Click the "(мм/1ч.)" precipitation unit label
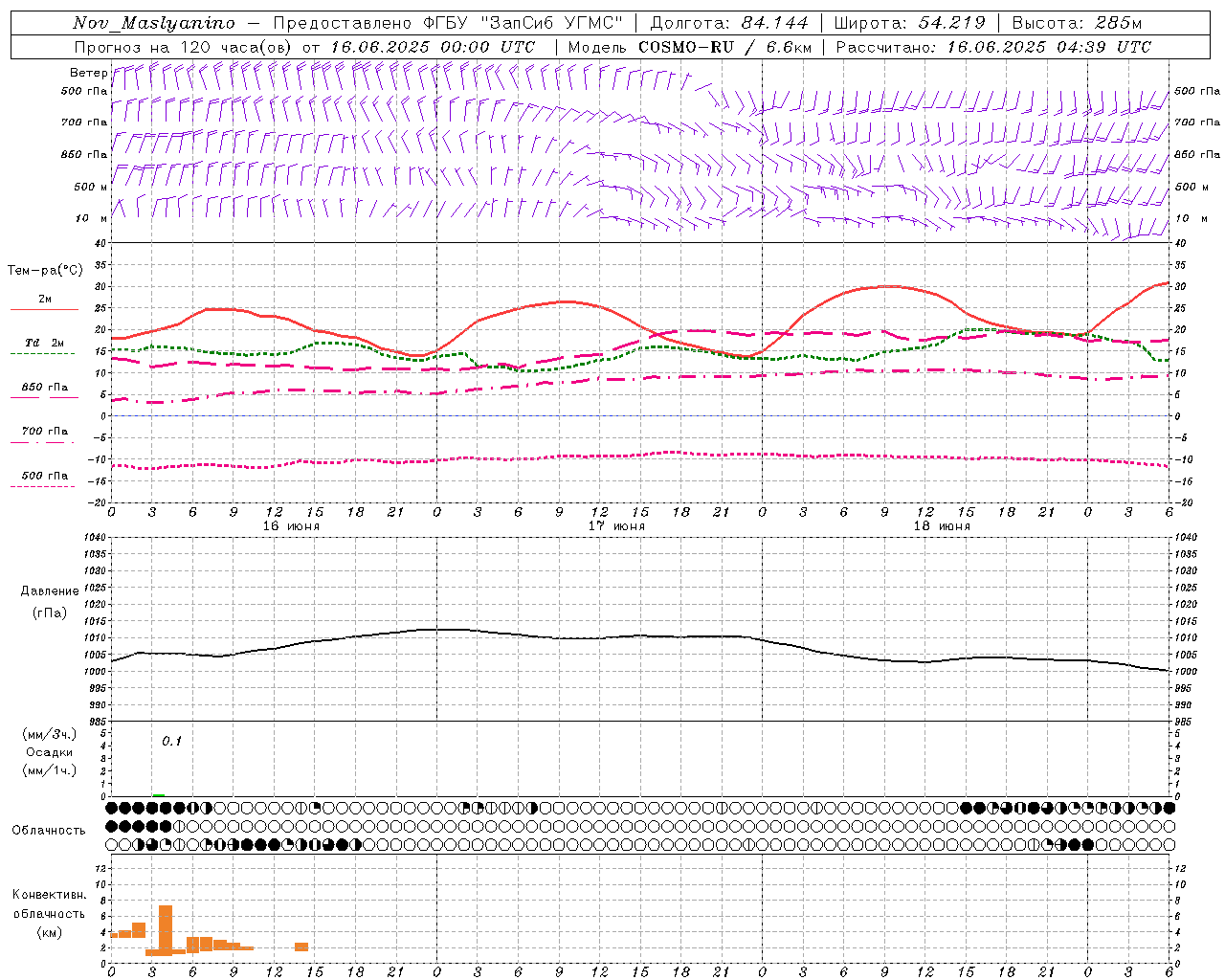This screenshot has height=980, width=1225. 49,770
